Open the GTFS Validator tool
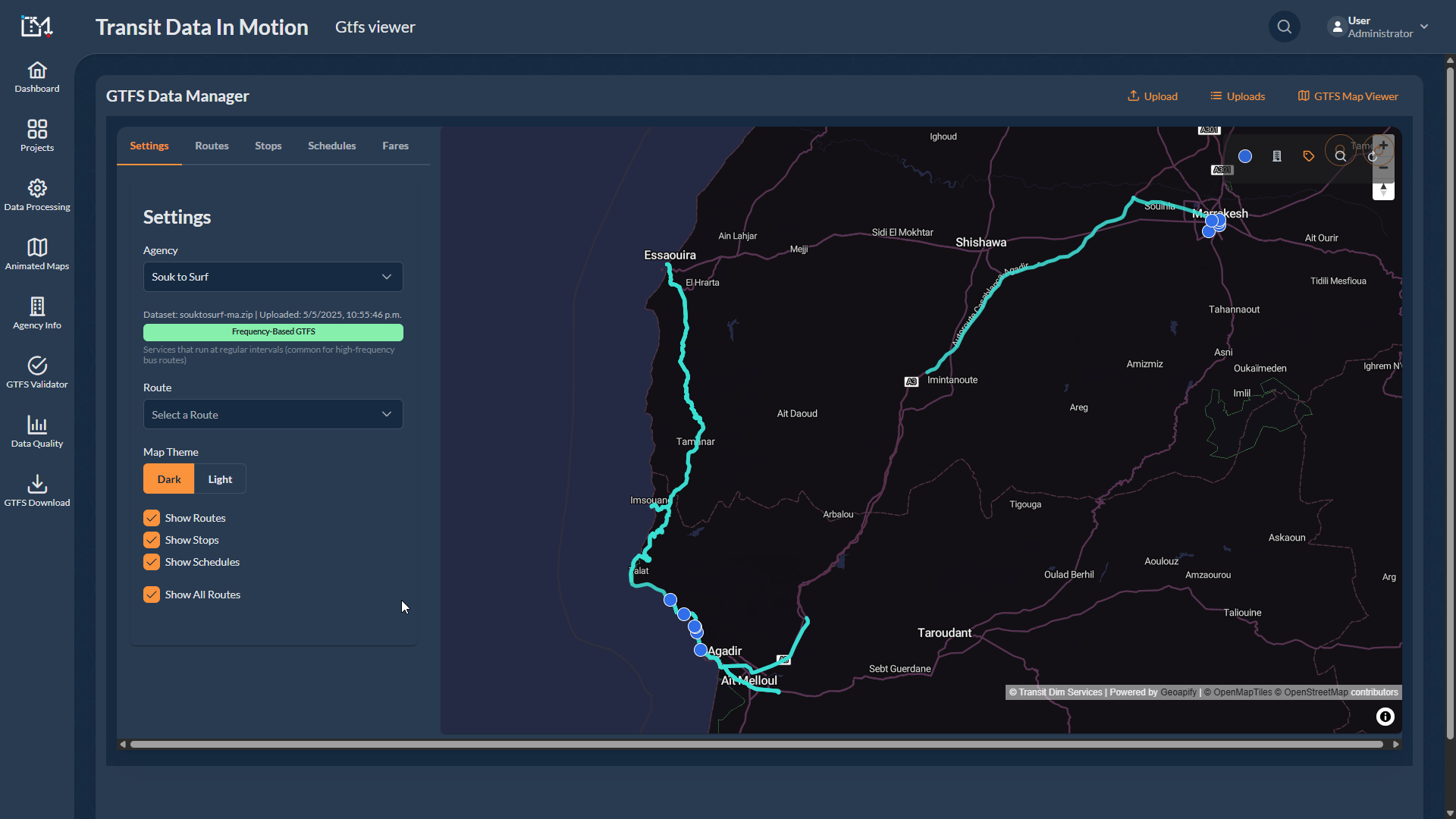Screen dimensions: 1456x819 (36, 372)
